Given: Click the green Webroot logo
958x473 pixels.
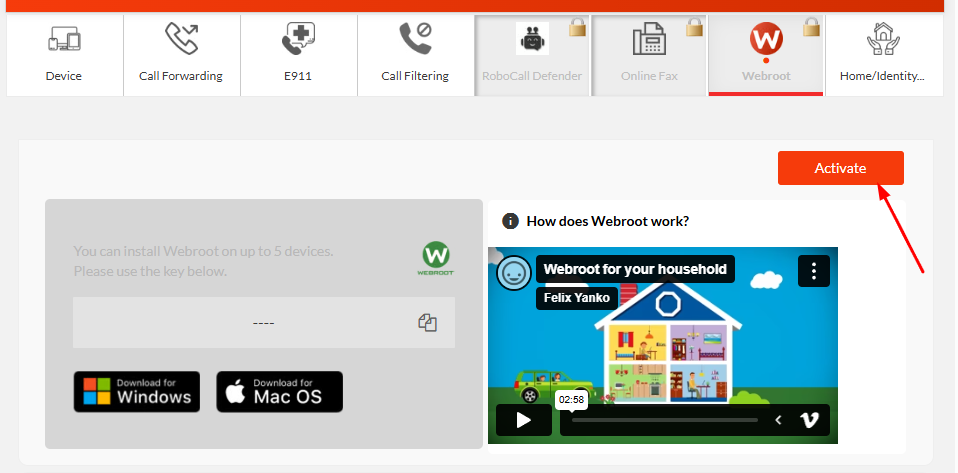Looking at the screenshot, I should coord(436,259).
